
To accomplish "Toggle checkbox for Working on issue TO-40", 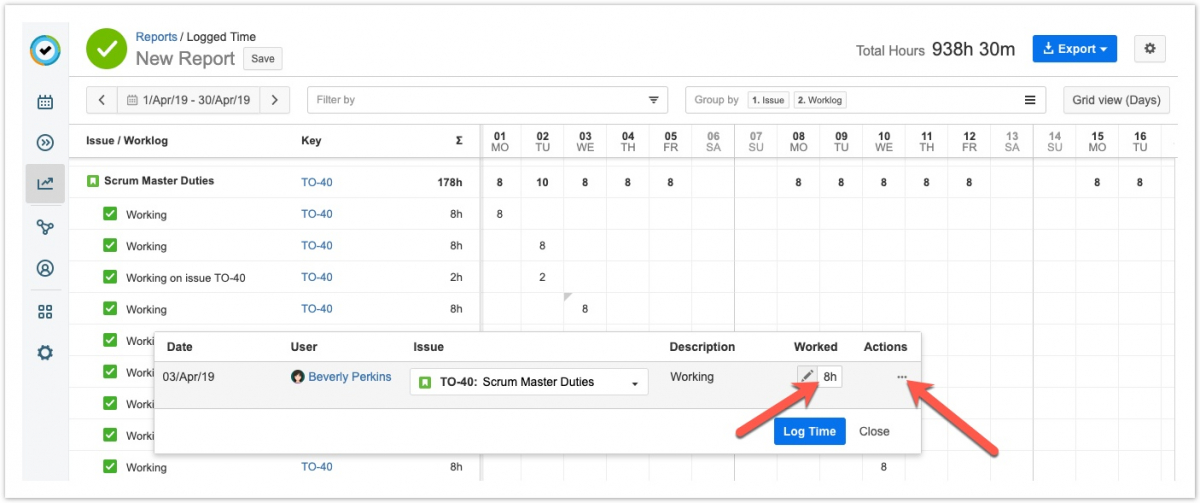I will click(x=110, y=277).
